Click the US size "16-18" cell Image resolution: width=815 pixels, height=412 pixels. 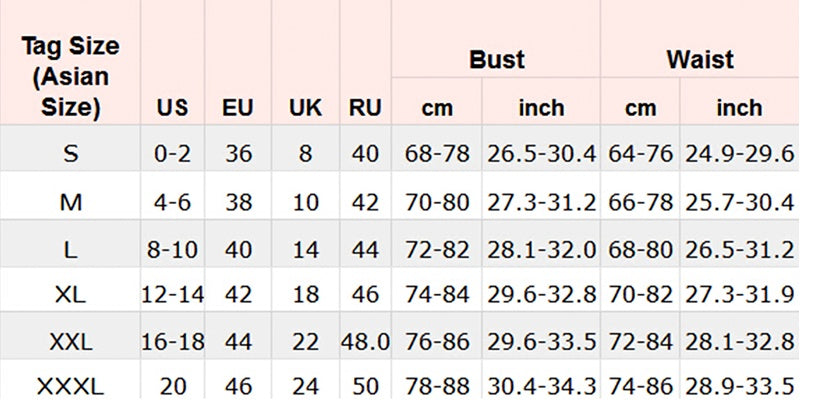click(x=172, y=343)
